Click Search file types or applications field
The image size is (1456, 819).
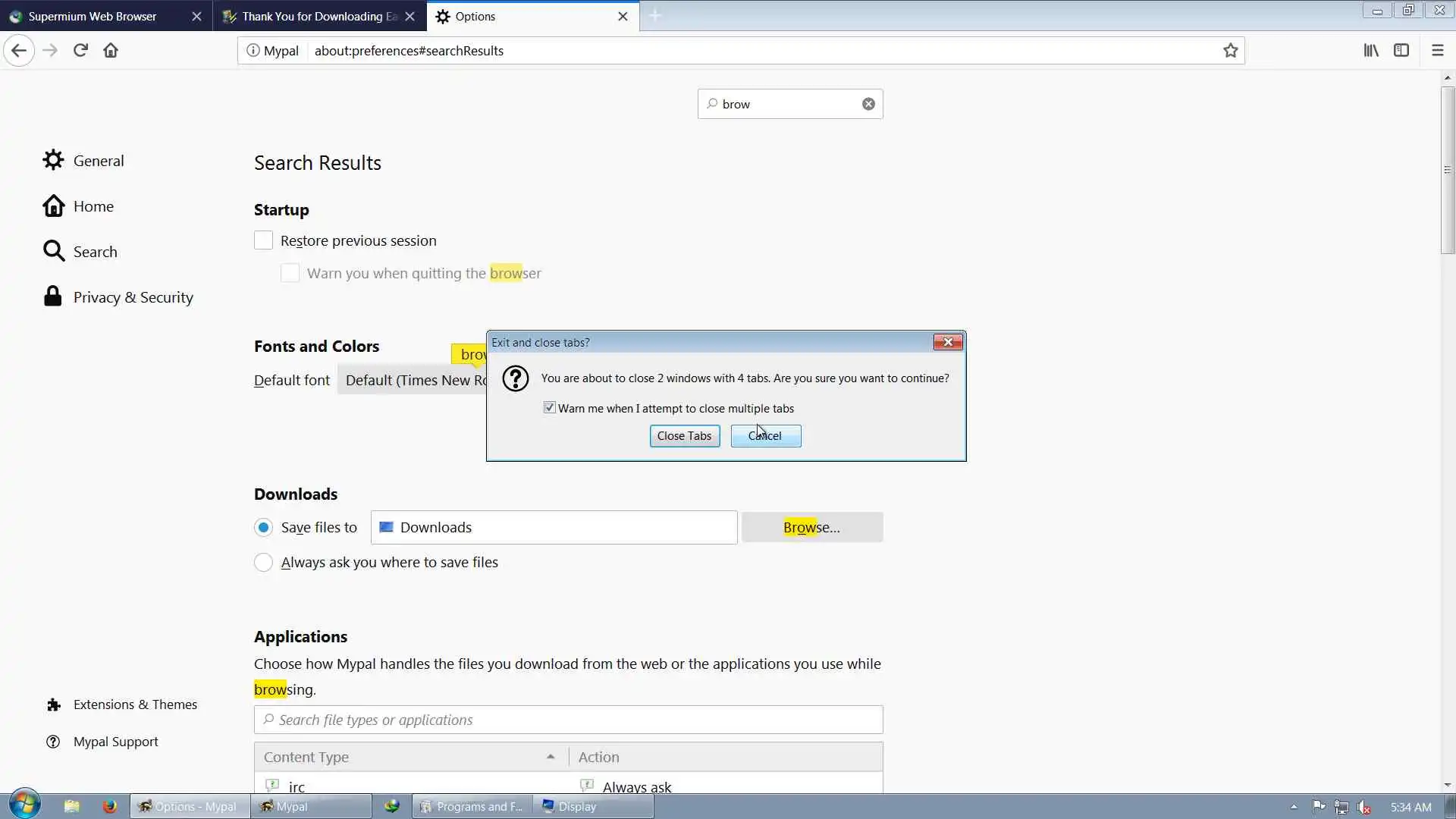pos(569,720)
